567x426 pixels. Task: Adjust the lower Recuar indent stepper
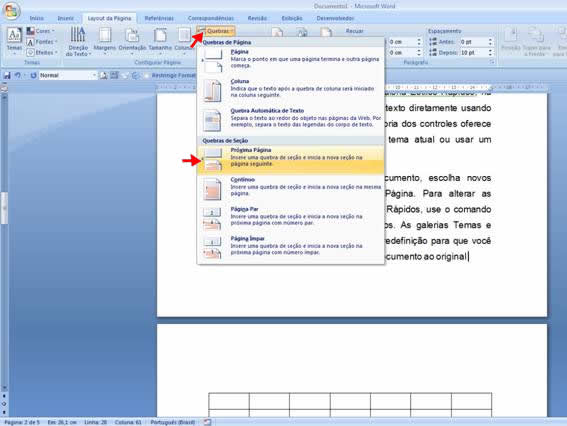419,52
